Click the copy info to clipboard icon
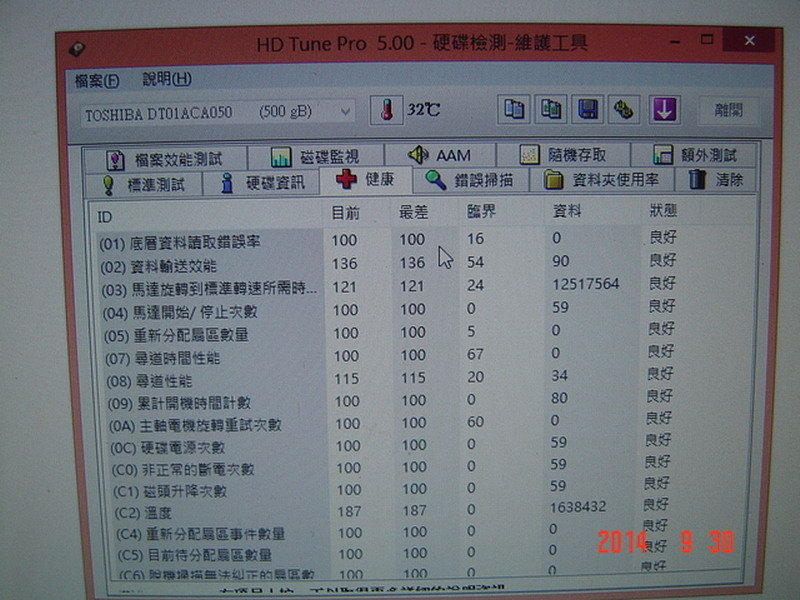Viewport: 800px width, 600px height. (513, 109)
